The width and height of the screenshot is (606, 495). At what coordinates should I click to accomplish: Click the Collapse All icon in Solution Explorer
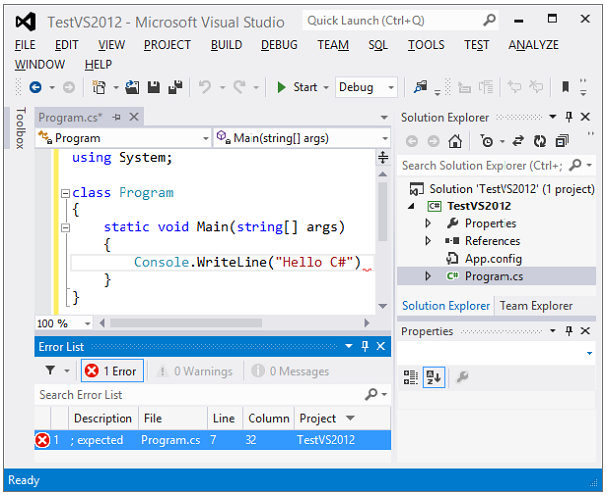(x=562, y=141)
